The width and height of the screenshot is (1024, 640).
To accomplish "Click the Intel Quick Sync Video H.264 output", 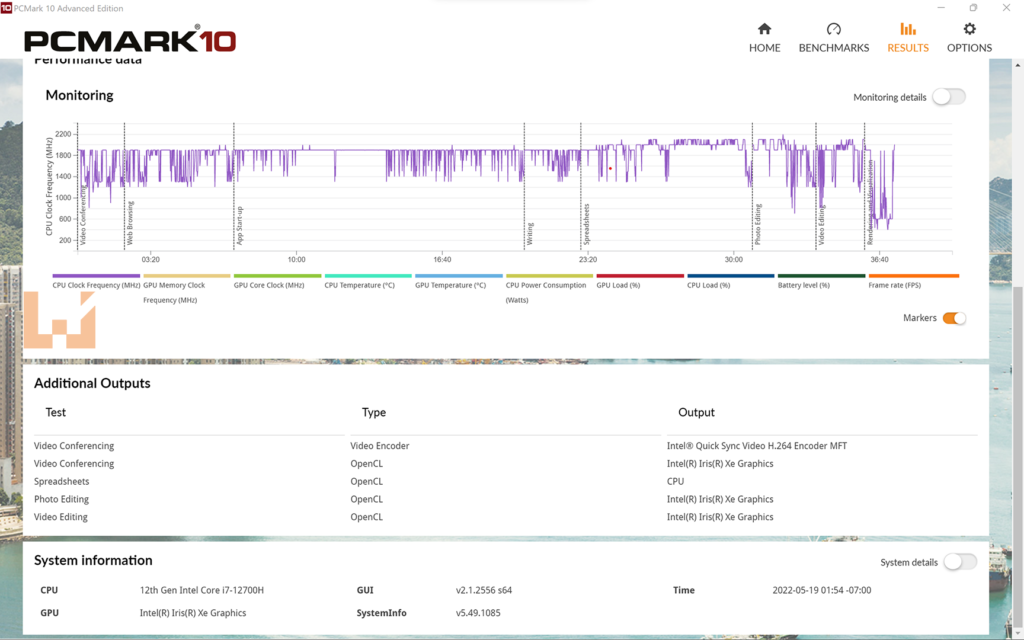I will pos(756,445).
